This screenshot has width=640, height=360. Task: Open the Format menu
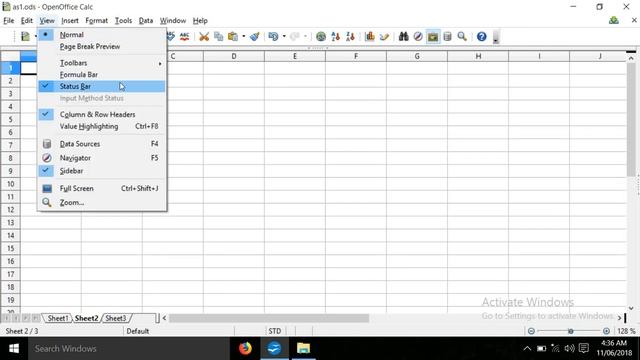96,20
